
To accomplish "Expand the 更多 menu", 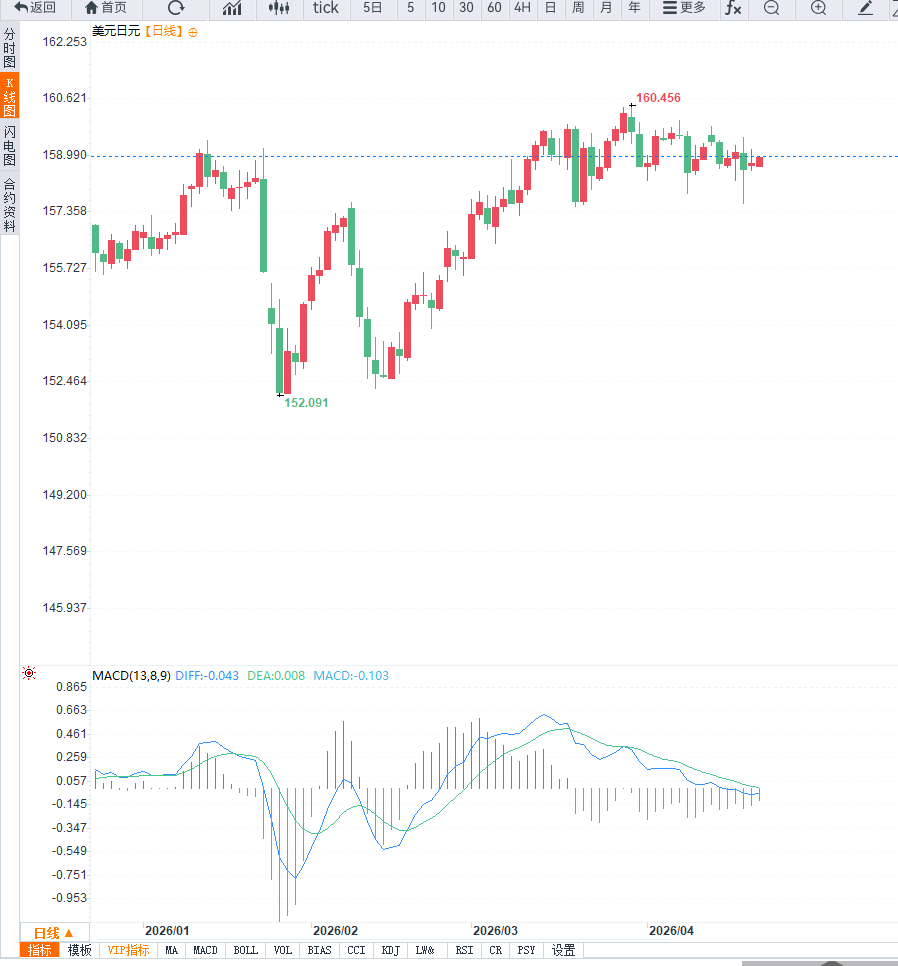I will coord(684,8).
